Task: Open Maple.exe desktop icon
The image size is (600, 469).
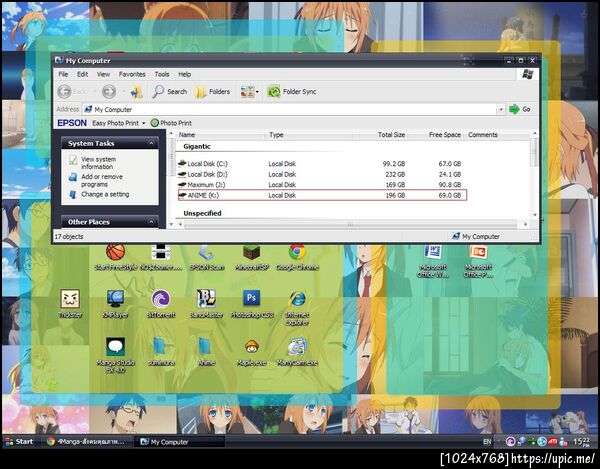Action: pyautogui.click(x=251, y=352)
